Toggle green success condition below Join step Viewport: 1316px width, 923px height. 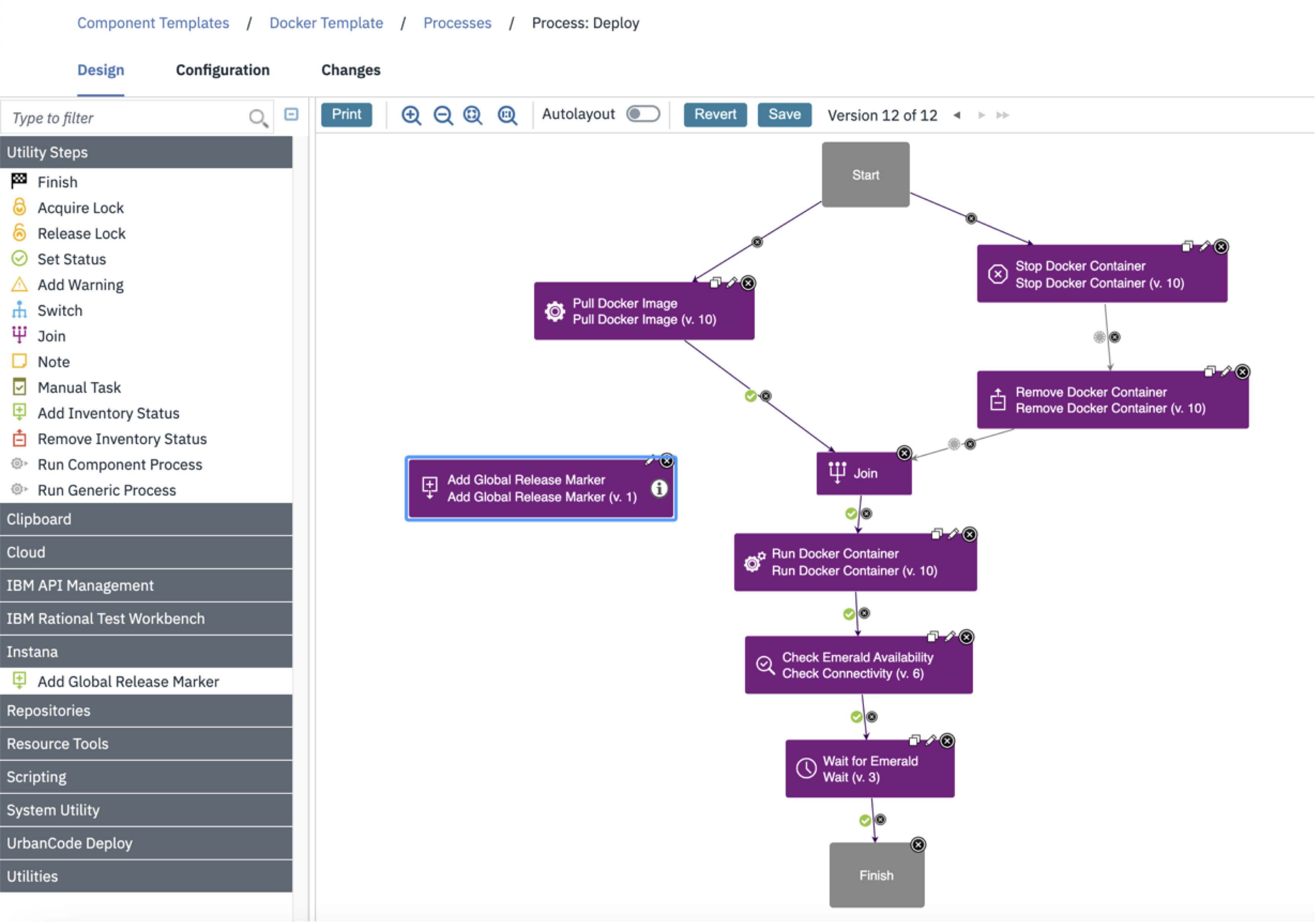coord(851,514)
